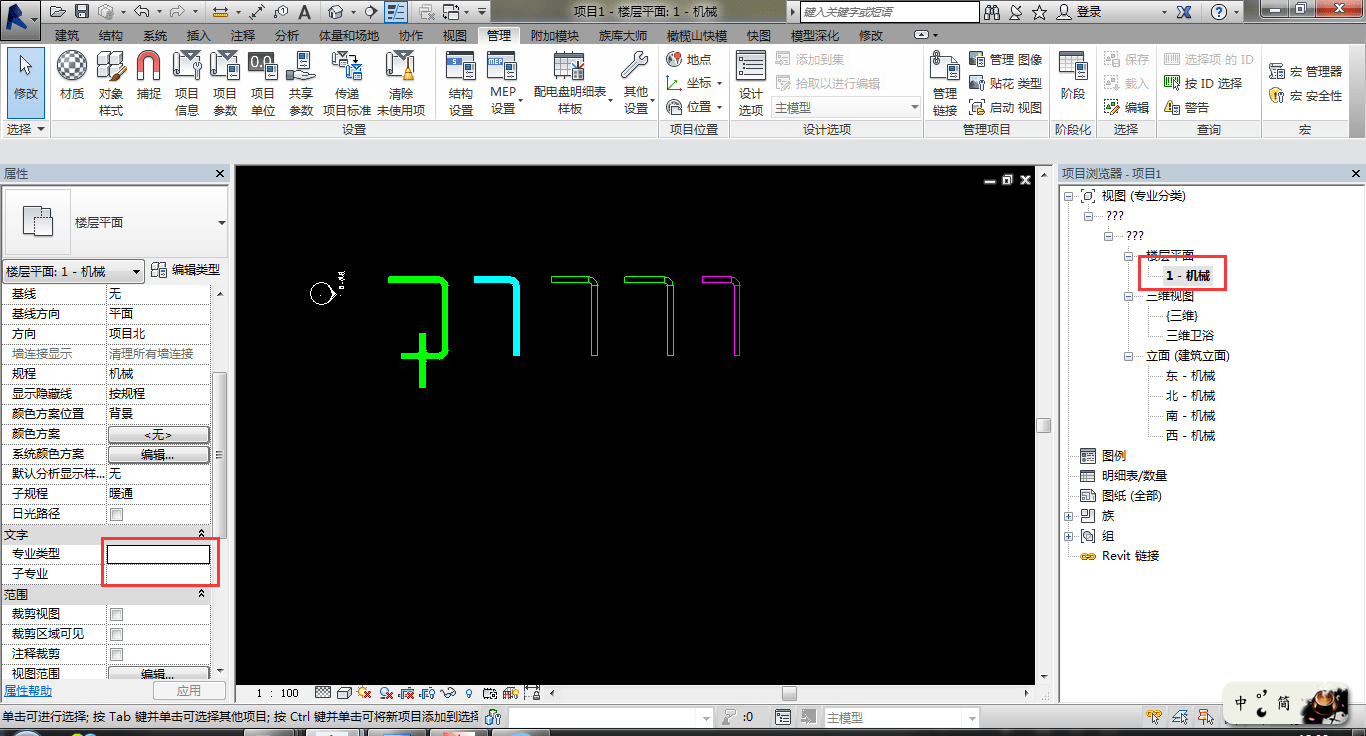The height and width of the screenshot is (736, 1366).
Task: Click the canvas horizontal scrollbar thumb
Action: point(789,693)
